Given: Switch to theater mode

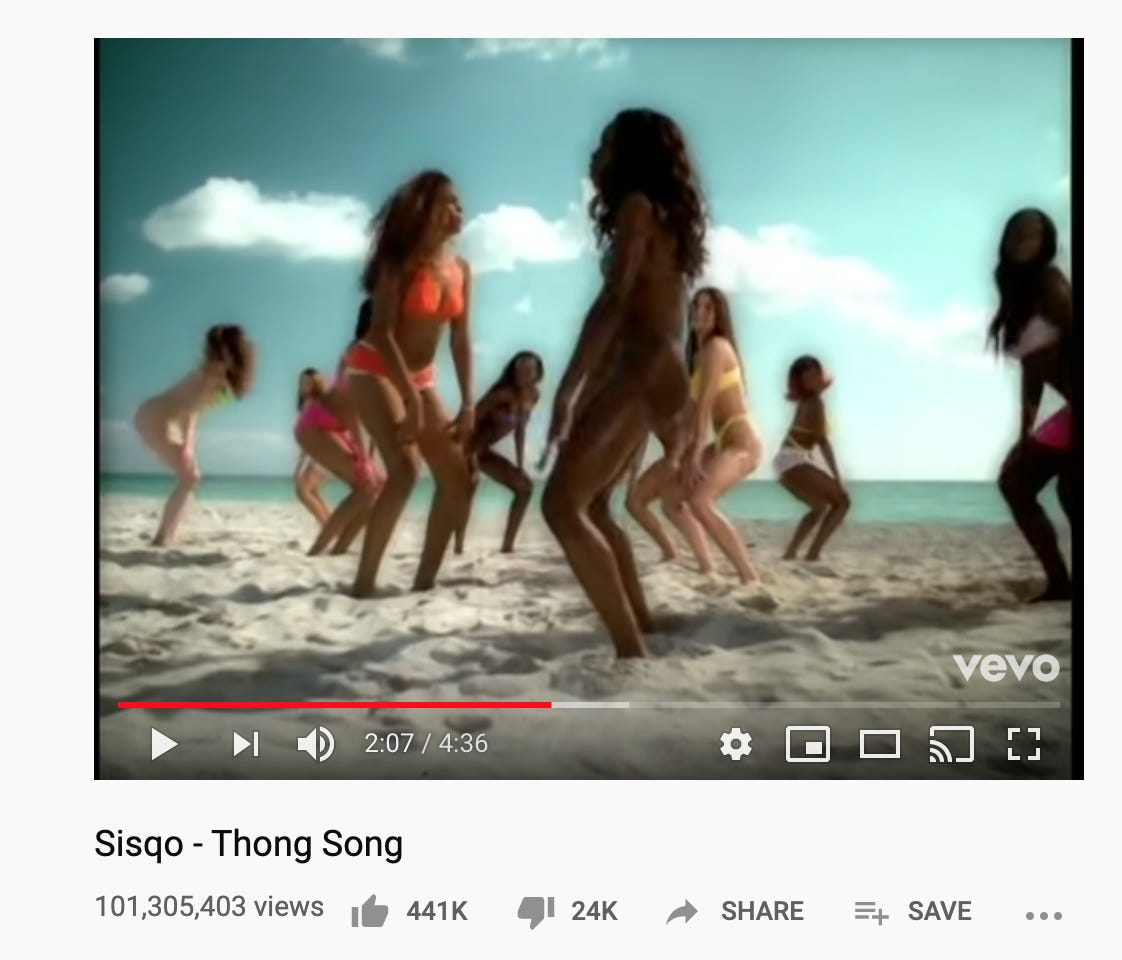Looking at the screenshot, I should (879, 744).
